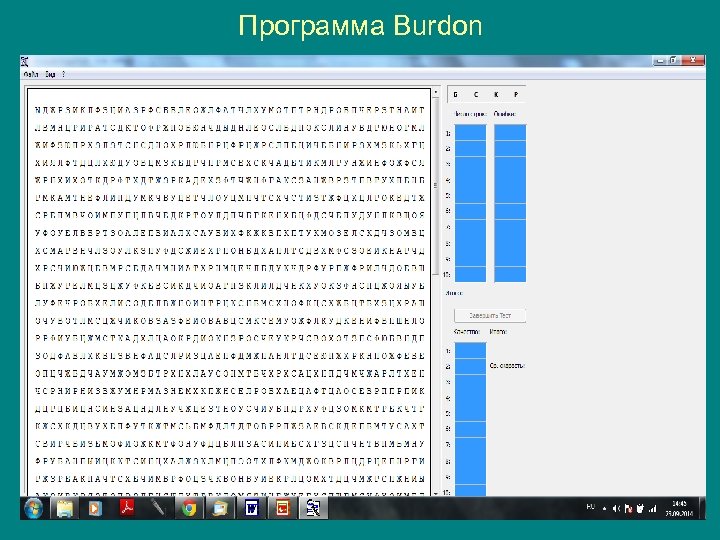Open the Вид menu
Image resolution: width=720 pixels, height=540 pixels.
point(50,74)
